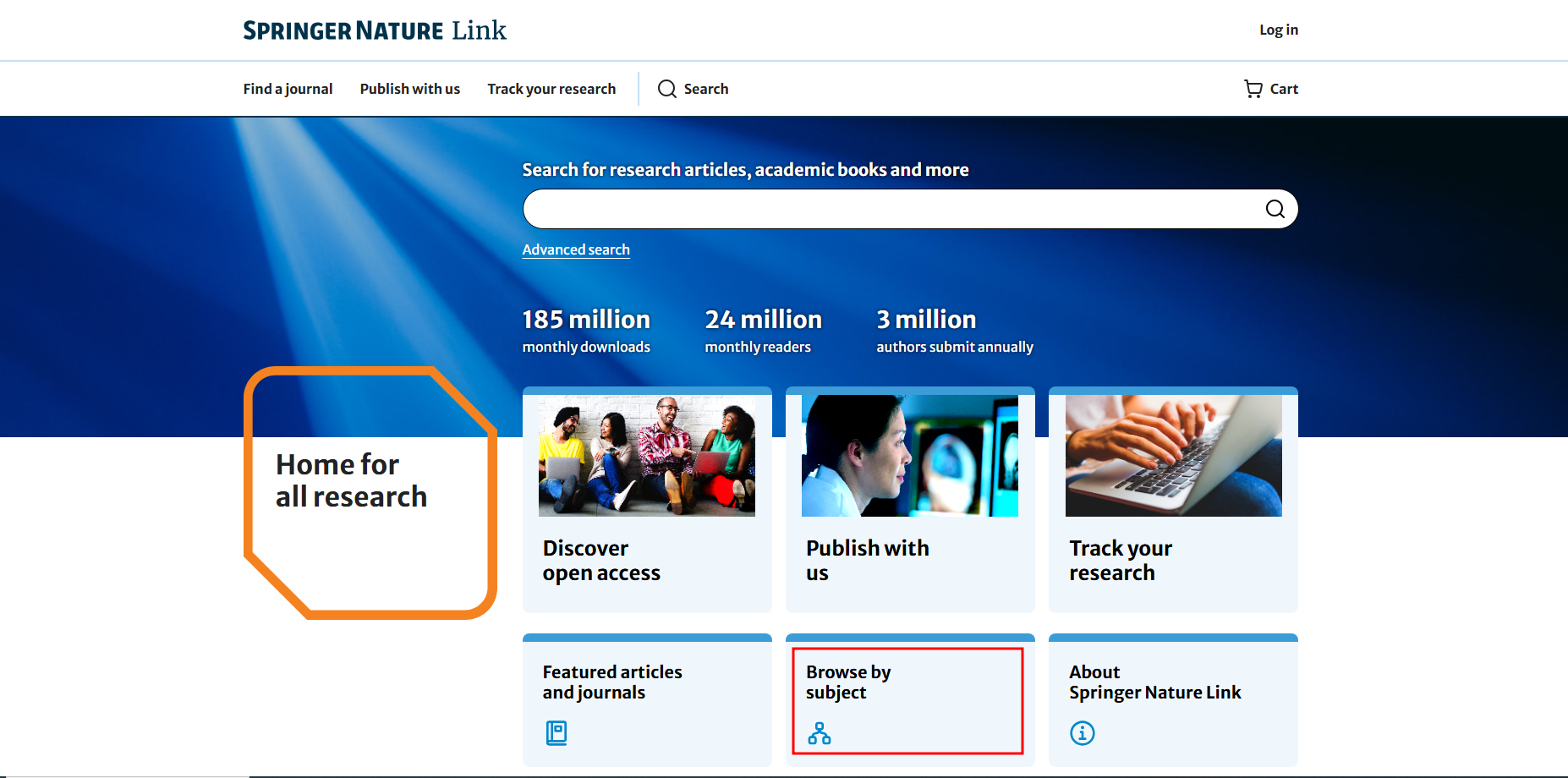This screenshot has height=778, width=1568.
Task: Click the Track your research card title
Action: [x=1121, y=560]
